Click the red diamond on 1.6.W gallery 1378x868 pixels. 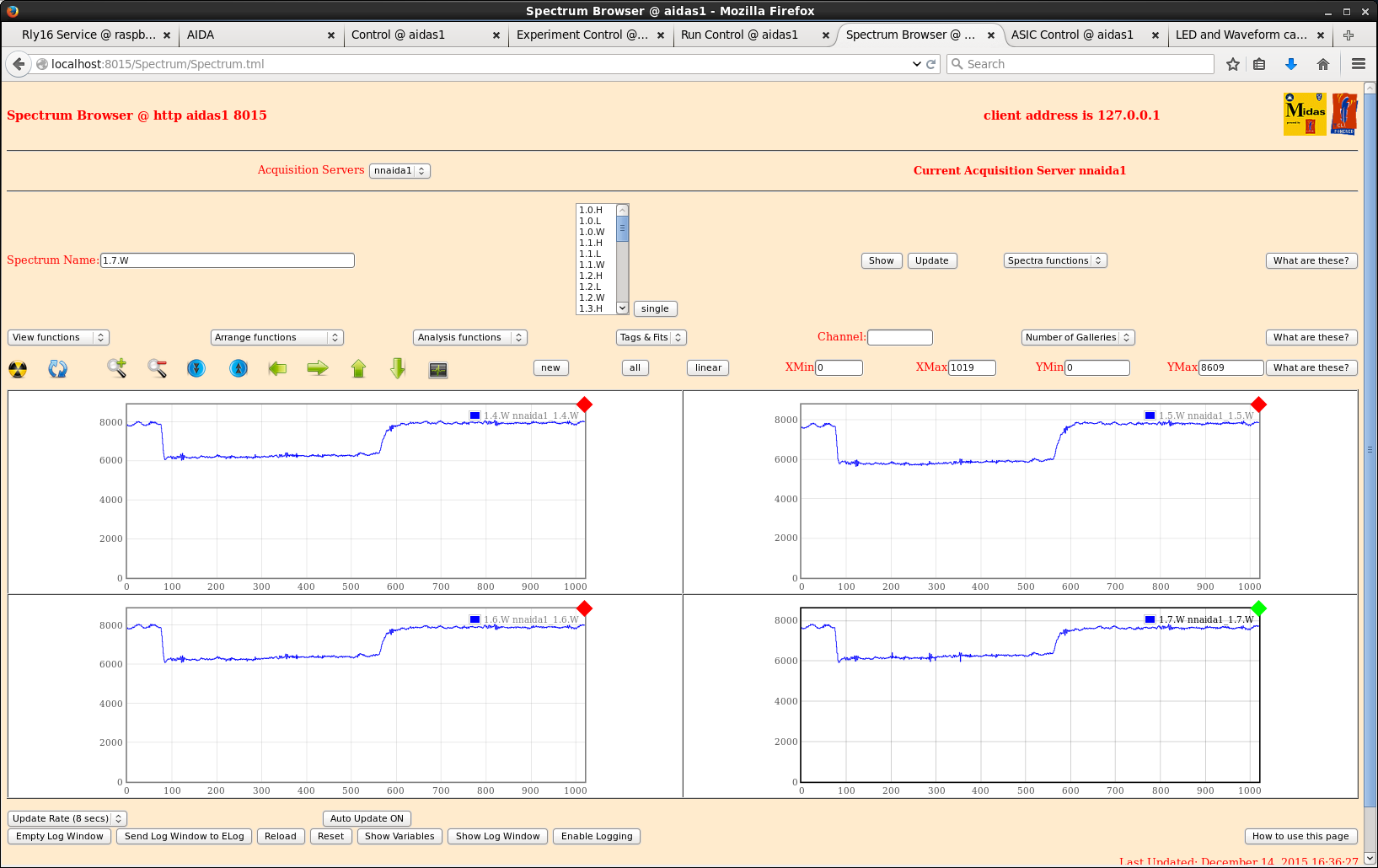[584, 608]
